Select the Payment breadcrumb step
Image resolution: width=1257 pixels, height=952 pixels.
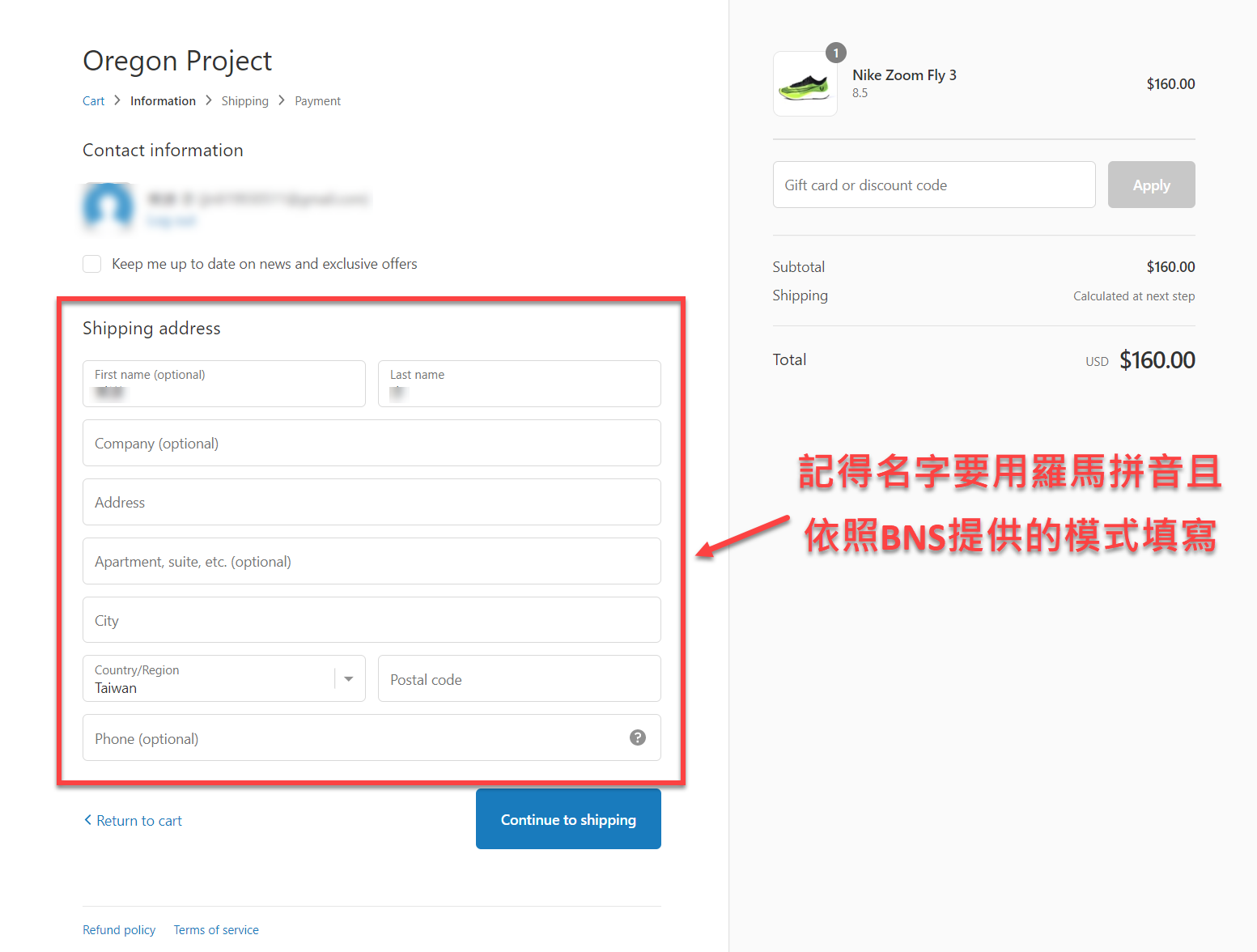click(317, 101)
